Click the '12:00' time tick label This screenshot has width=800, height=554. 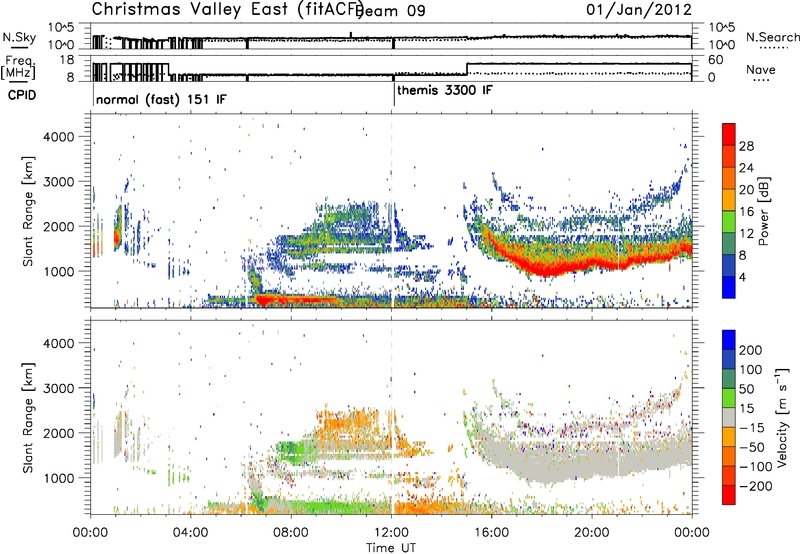pos(391,533)
